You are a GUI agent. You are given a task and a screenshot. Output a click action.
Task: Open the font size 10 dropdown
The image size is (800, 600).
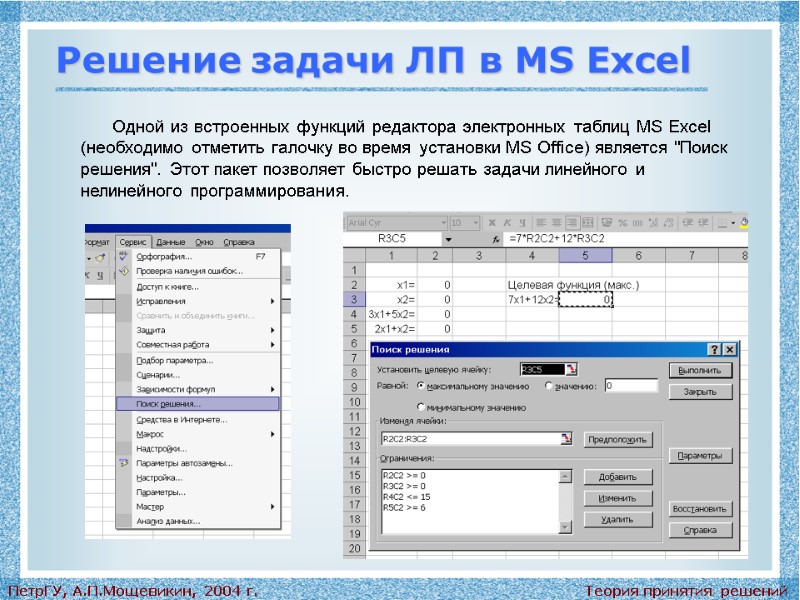click(476, 223)
